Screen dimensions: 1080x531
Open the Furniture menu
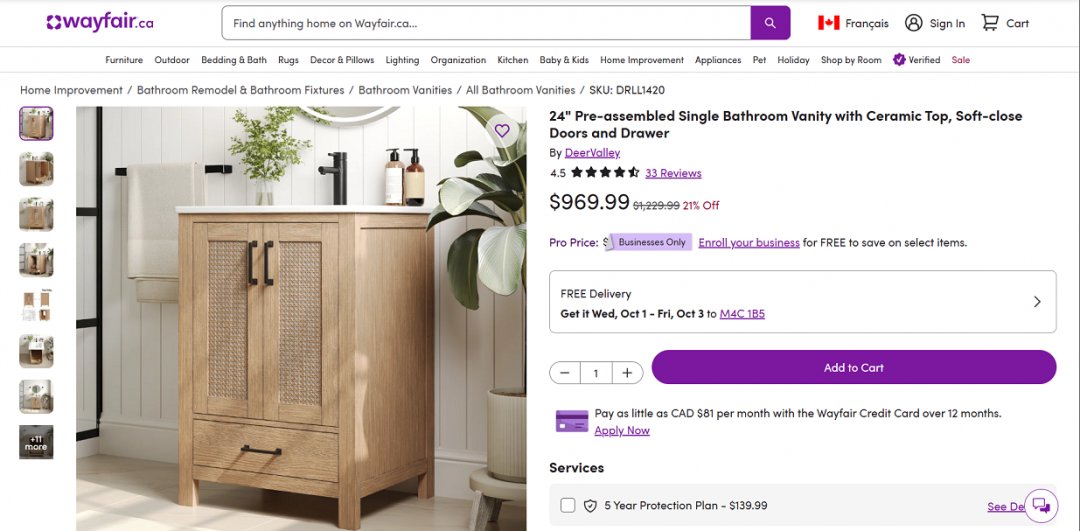(x=124, y=60)
